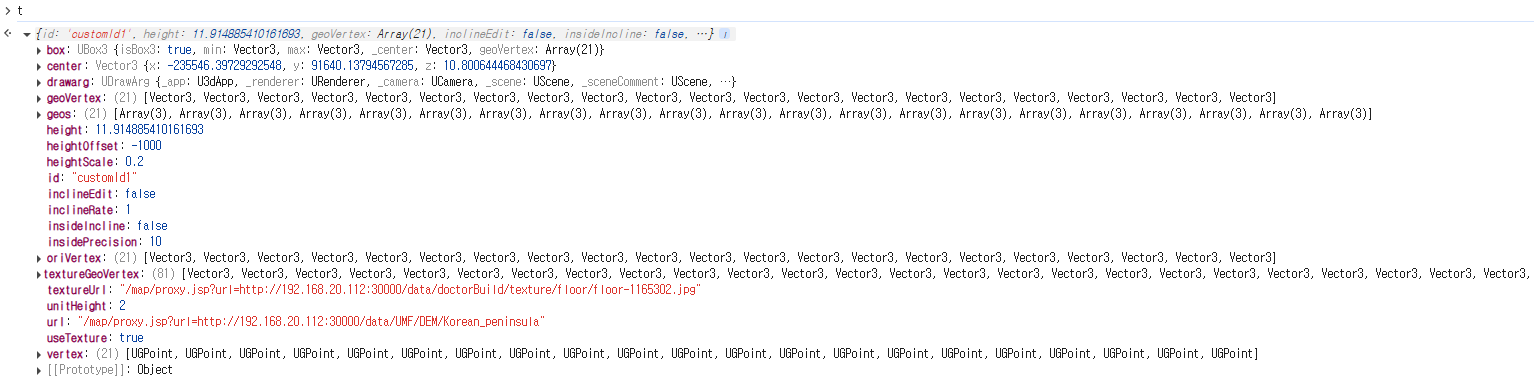Select the unitHeight value 2
This screenshot has width=1535, height=382.
click(122, 306)
